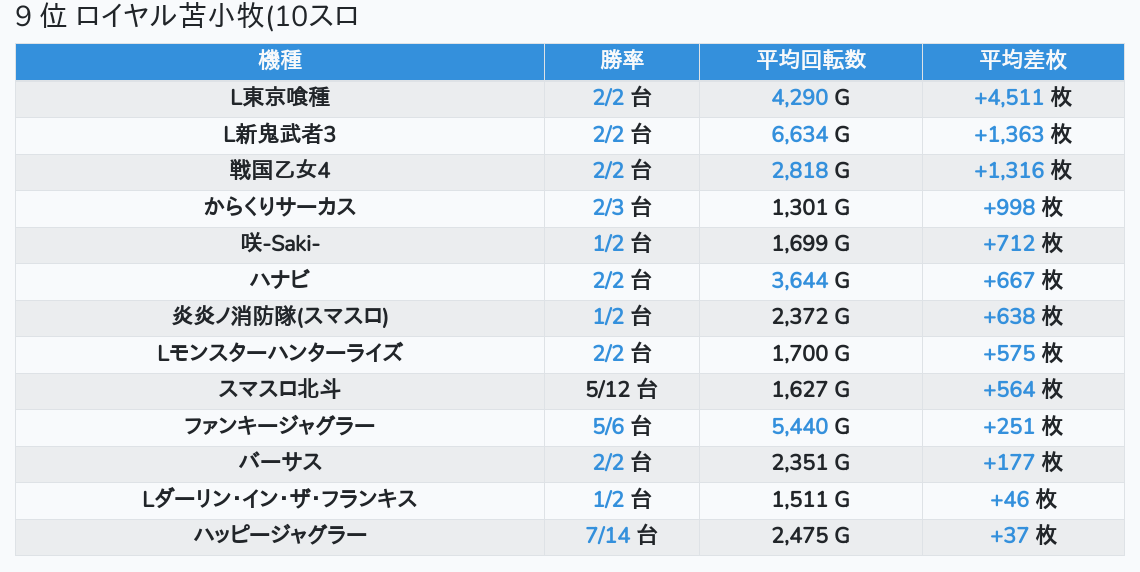
Task: Select the 咲-Saki- row name
Action: (280, 244)
